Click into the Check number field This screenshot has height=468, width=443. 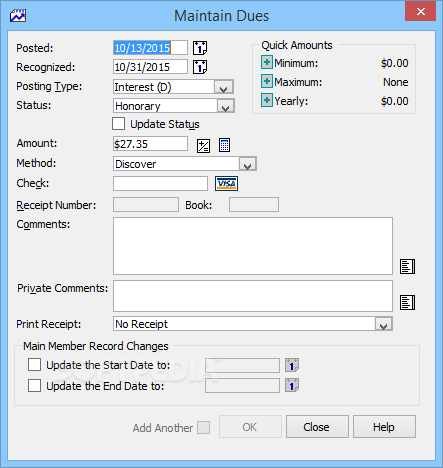coord(160,184)
